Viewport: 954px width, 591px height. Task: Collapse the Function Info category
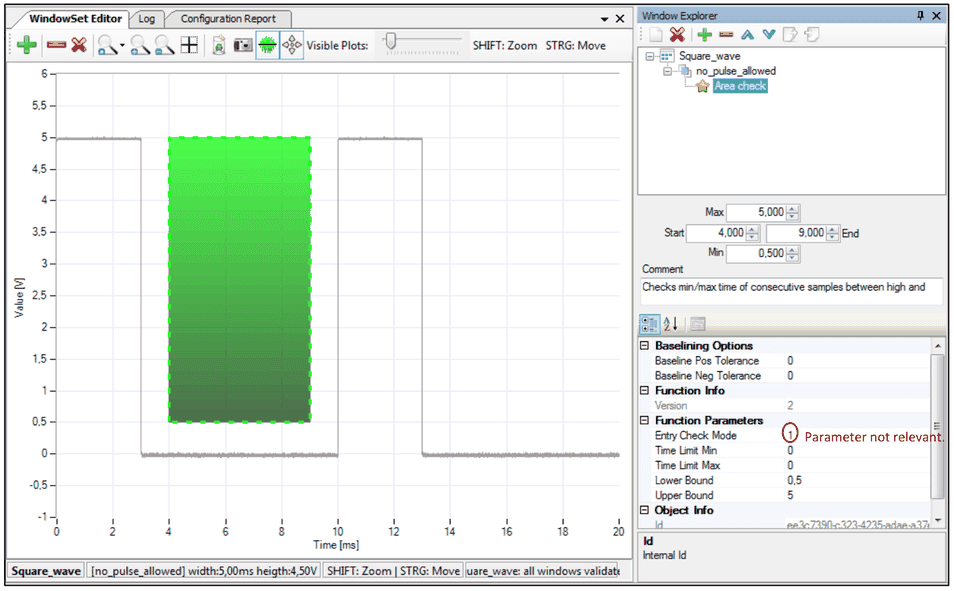click(644, 391)
